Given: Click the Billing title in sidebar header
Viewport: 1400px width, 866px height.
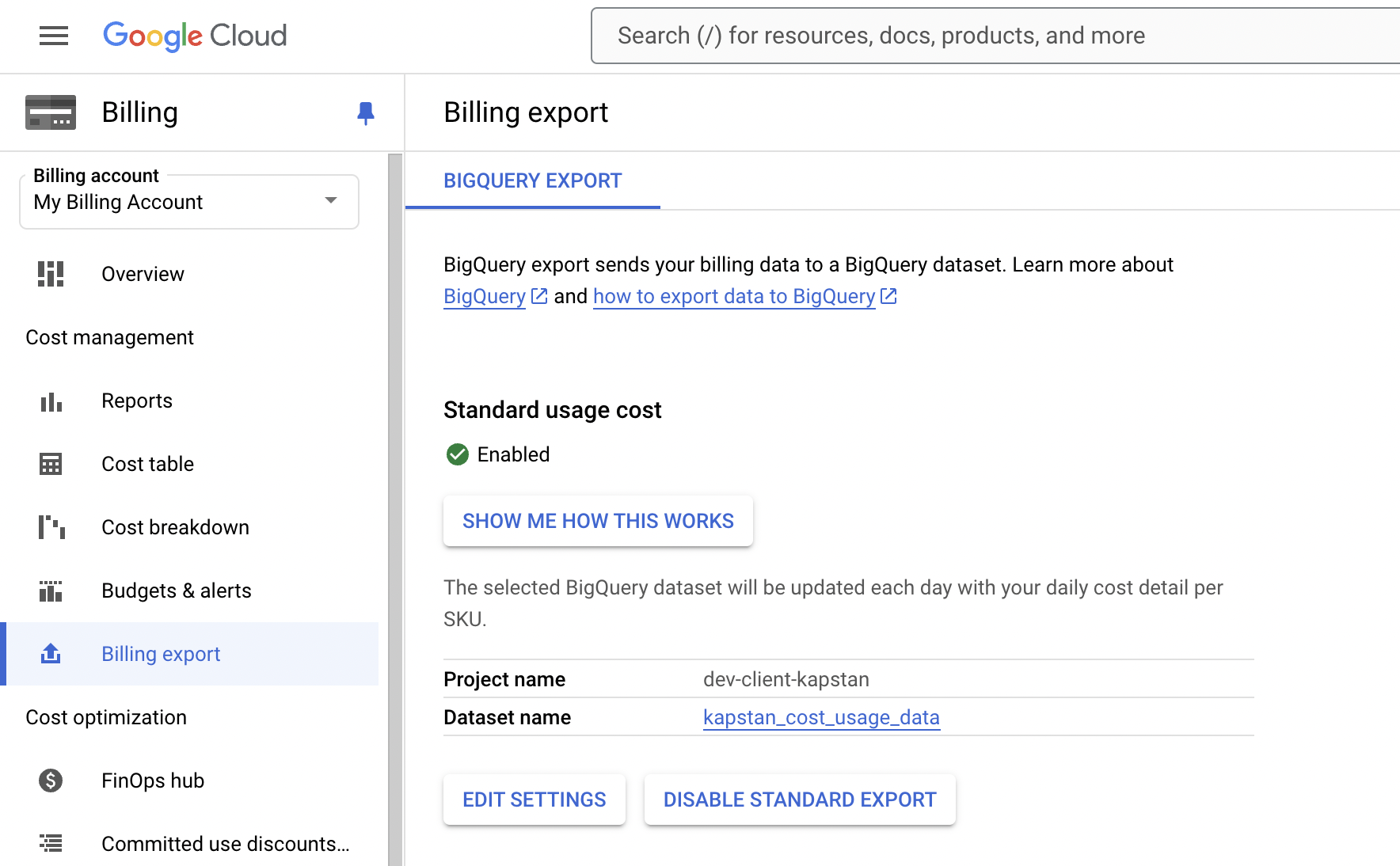Looking at the screenshot, I should pyautogui.click(x=139, y=112).
